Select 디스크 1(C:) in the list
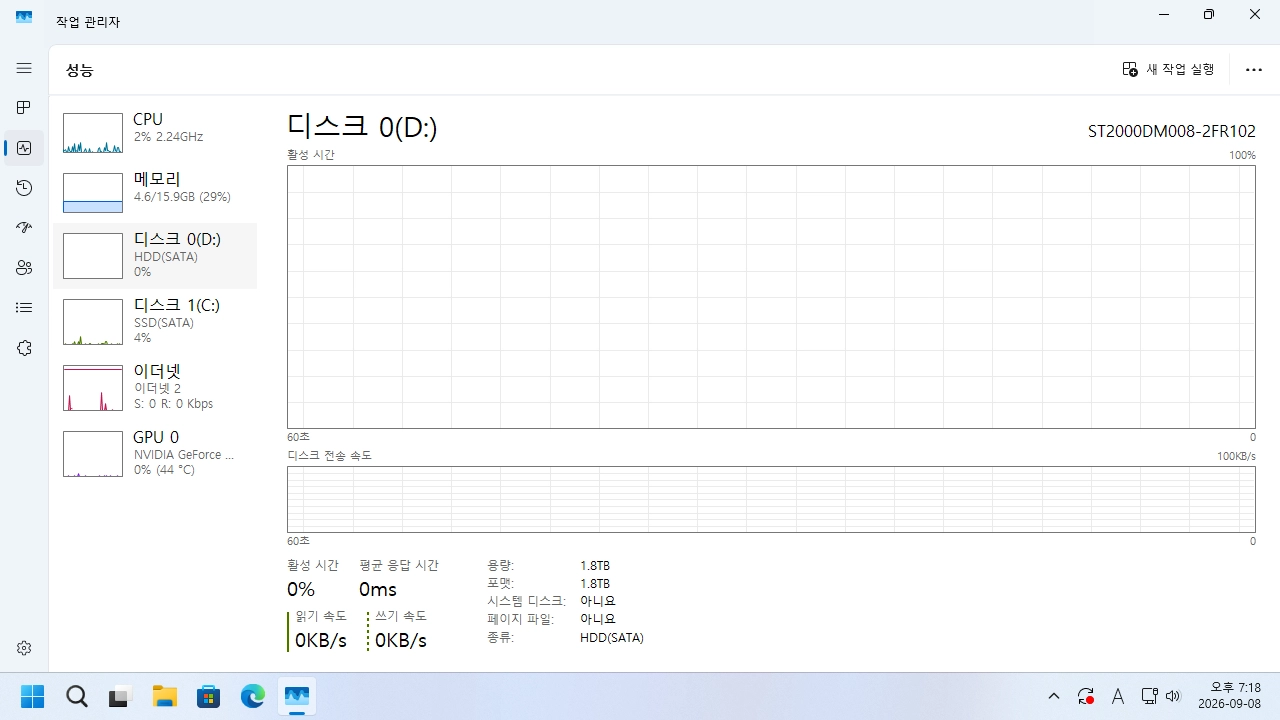Image resolution: width=1280 pixels, height=720 pixels. (x=155, y=321)
